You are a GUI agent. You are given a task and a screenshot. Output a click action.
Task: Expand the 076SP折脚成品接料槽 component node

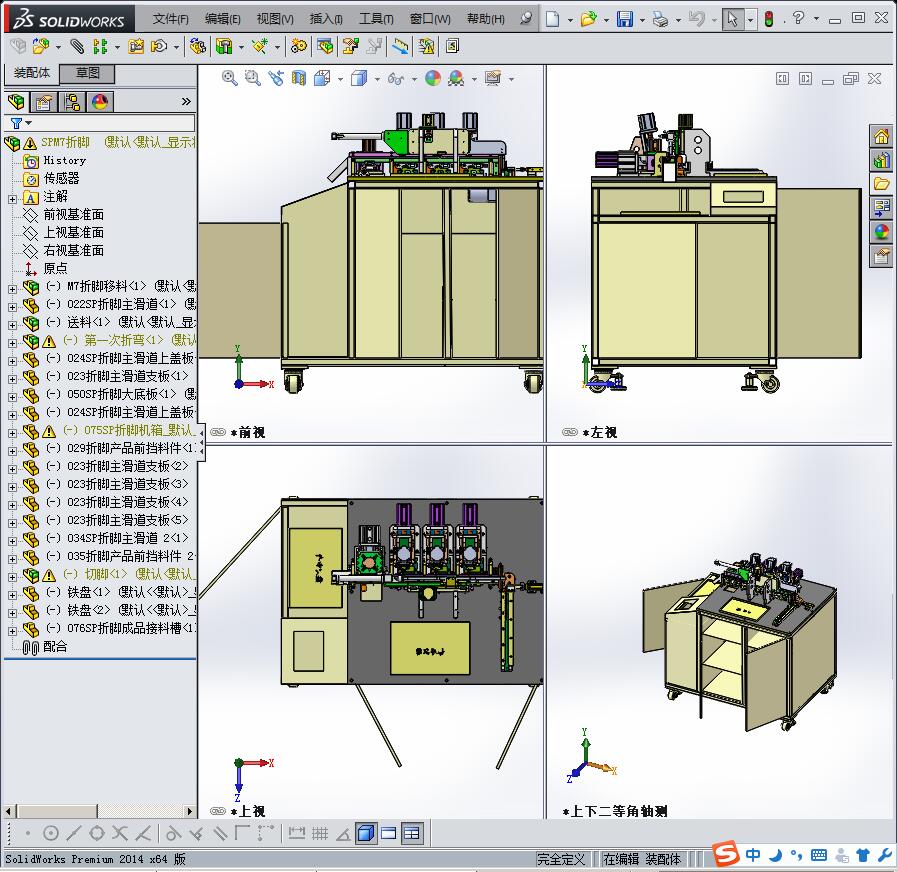click(12, 631)
